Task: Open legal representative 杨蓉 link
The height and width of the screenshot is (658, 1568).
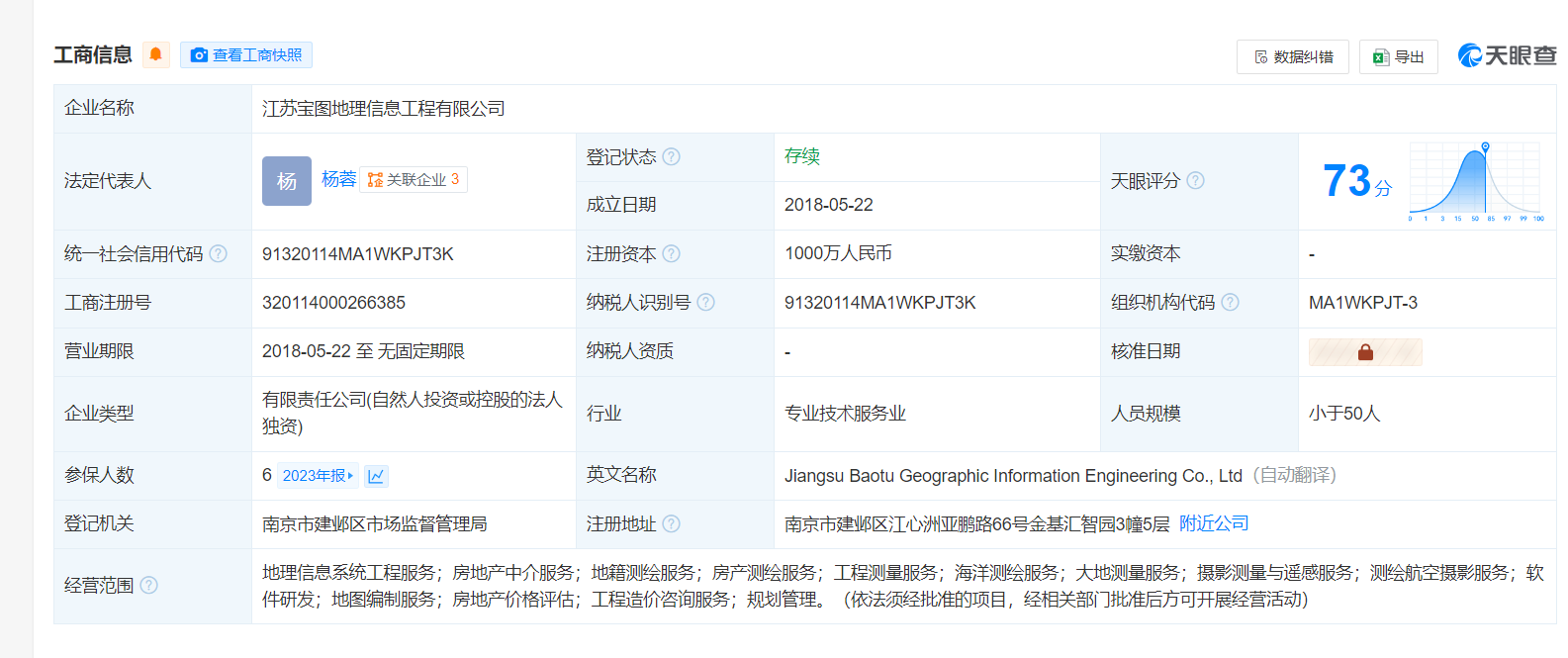Action: point(338,179)
